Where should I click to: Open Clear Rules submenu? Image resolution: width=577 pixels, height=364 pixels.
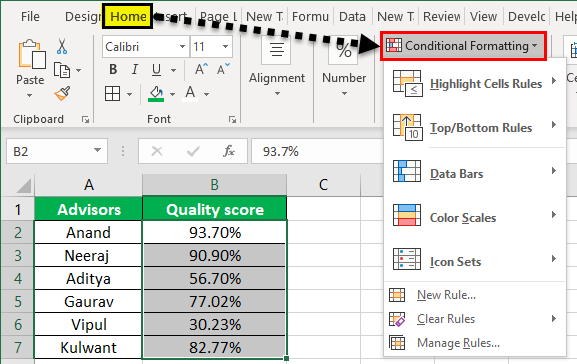[x=474, y=319]
